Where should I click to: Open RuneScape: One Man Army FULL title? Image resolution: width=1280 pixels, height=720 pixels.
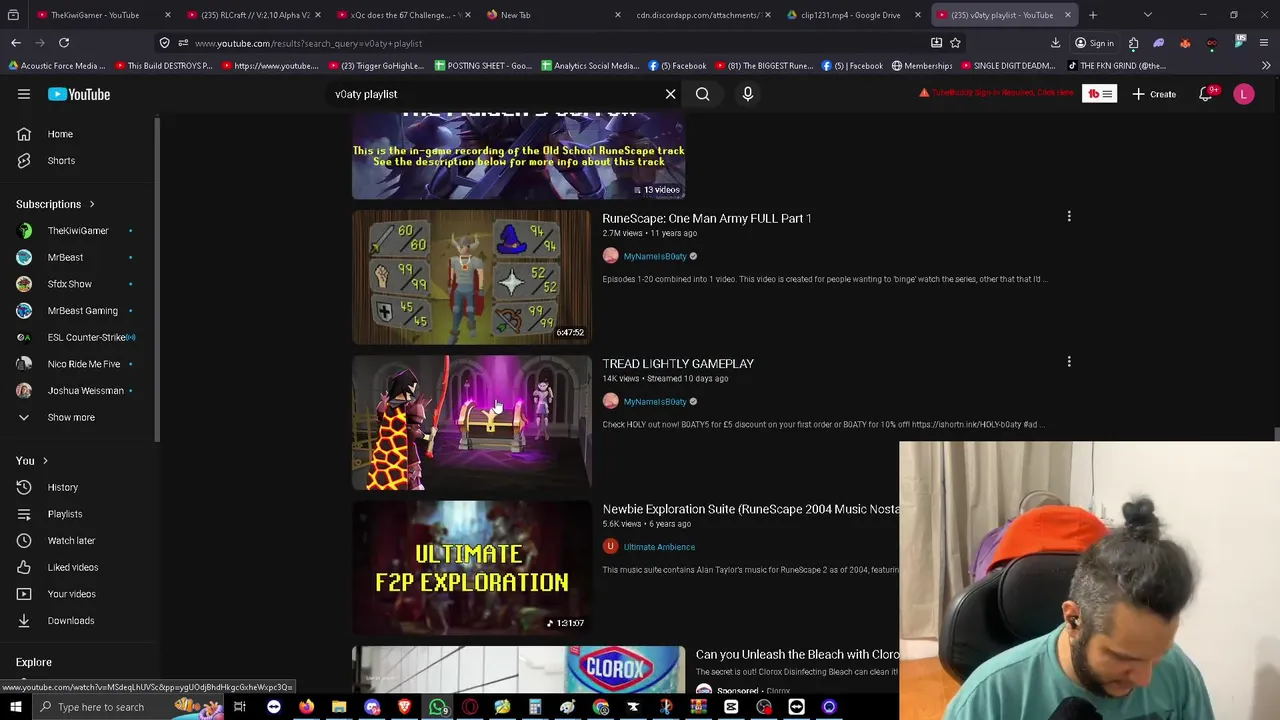click(706, 218)
